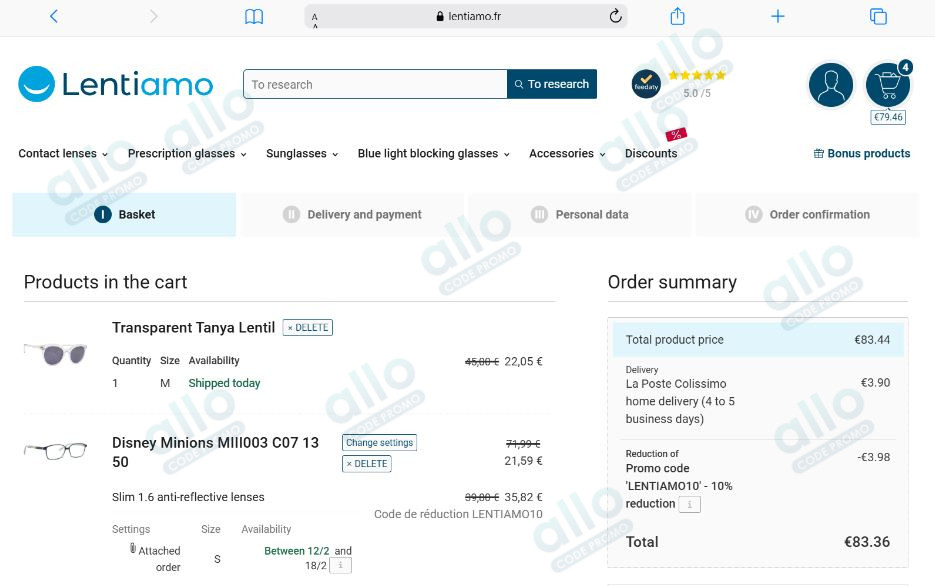935x586 pixels.
Task: Open the shopping cart icon
Action: pos(886,85)
